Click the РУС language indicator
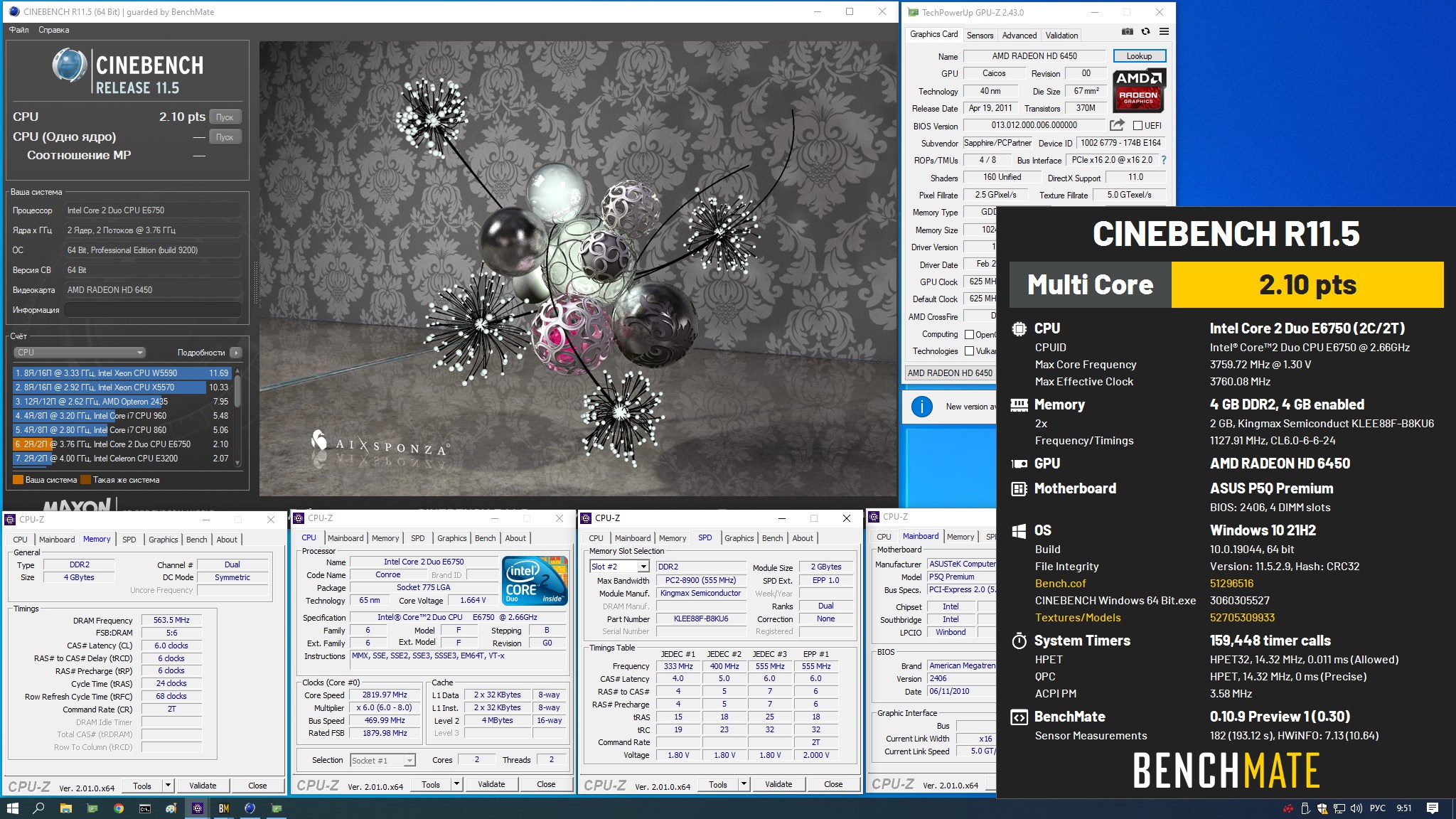The image size is (1456, 819). pos(1378,808)
